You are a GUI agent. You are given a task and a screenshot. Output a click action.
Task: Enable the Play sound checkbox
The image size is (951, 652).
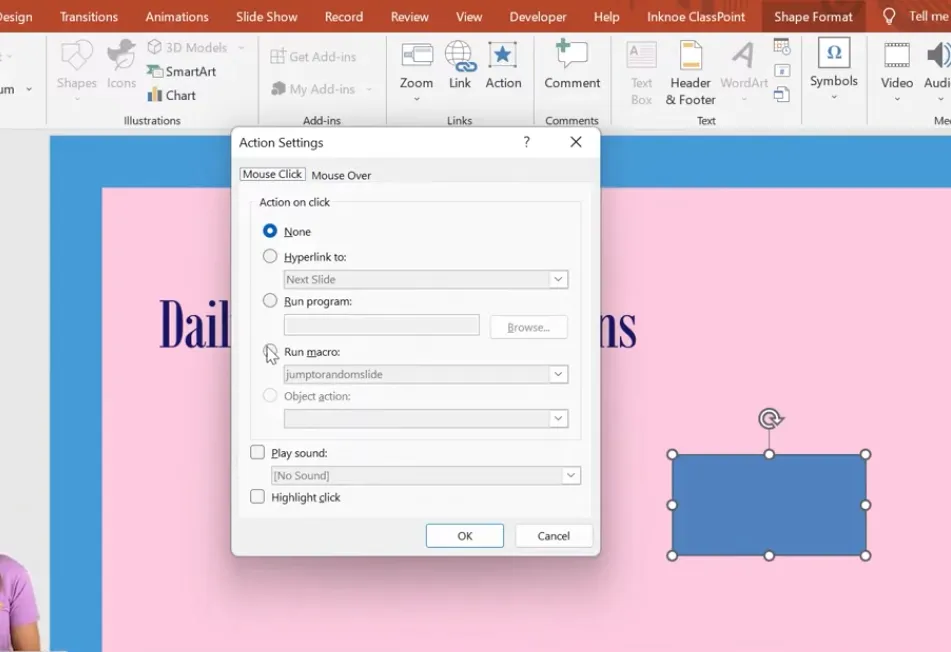coord(258,453)
